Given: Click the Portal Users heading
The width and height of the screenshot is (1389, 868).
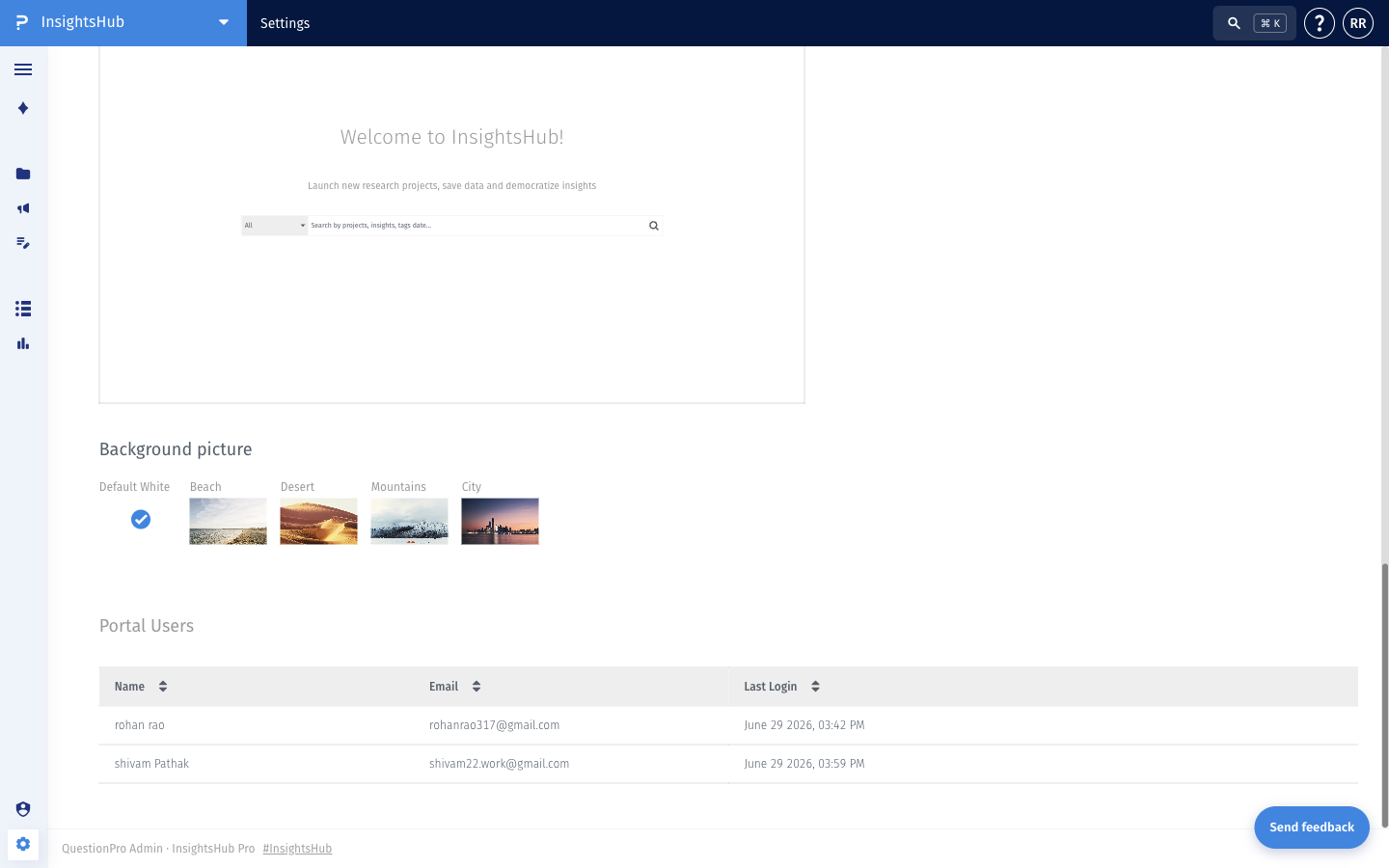Looking at the screenshot, I should tap(147, 626).
